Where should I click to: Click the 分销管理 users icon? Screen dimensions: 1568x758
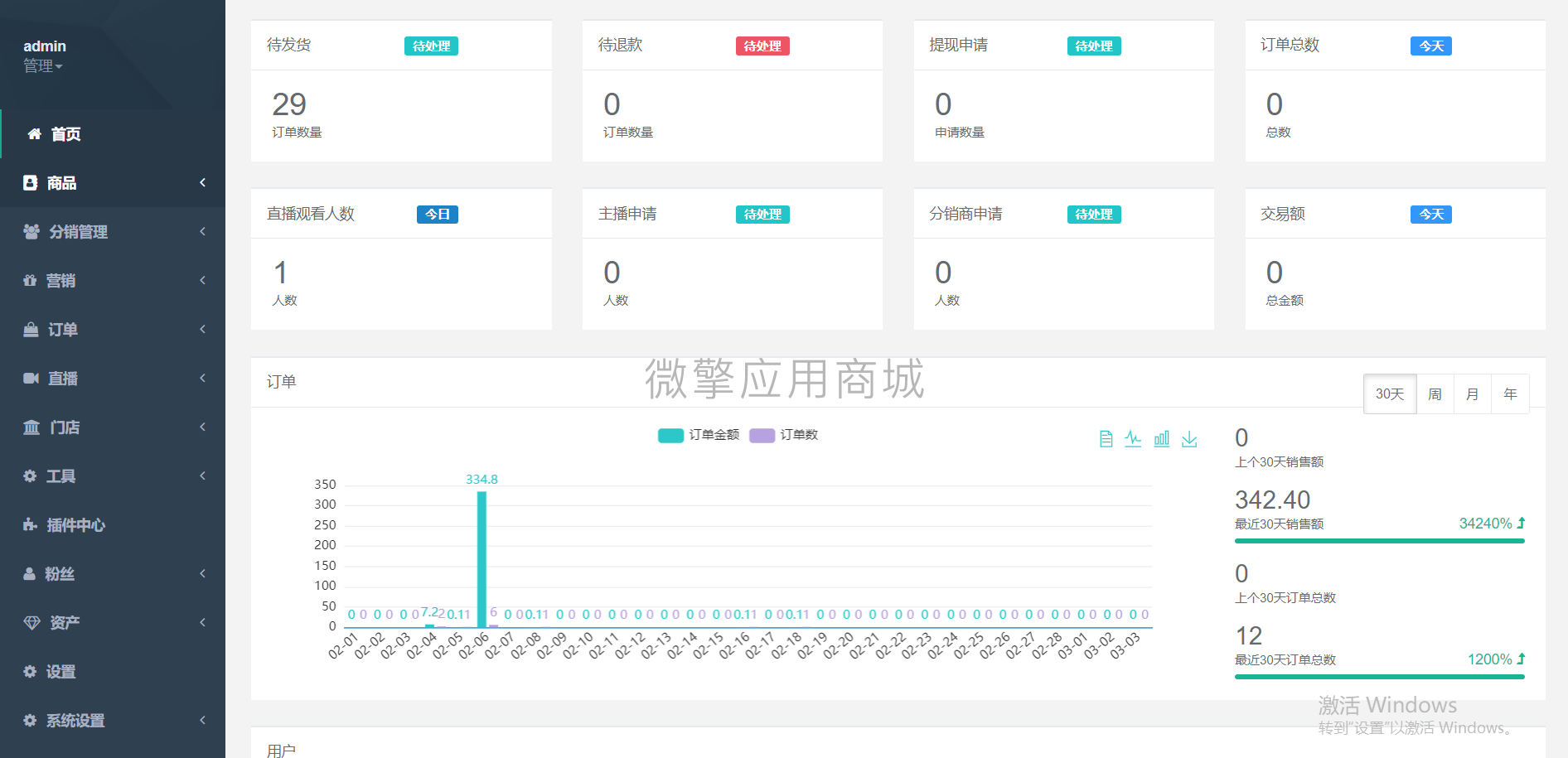pyautogui.click(x=31, y=232)
